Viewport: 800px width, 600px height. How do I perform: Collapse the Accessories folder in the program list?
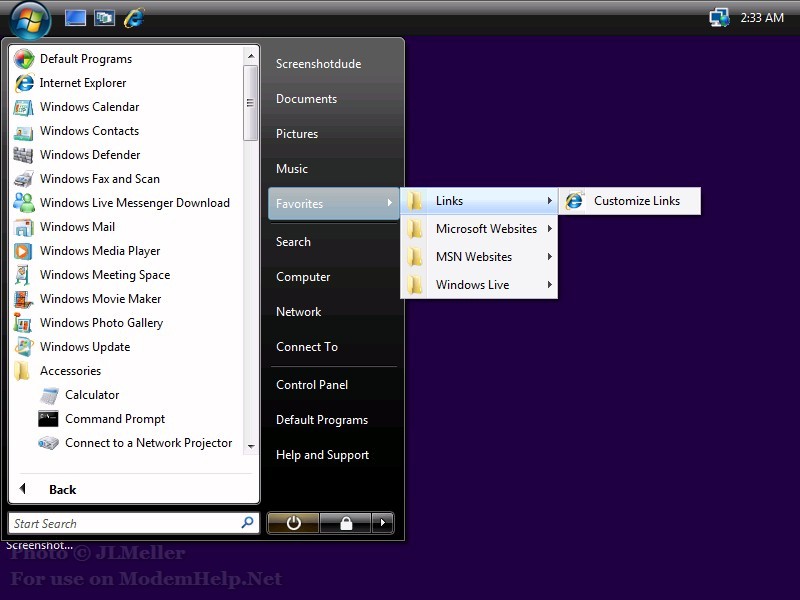tap(70, 371)
